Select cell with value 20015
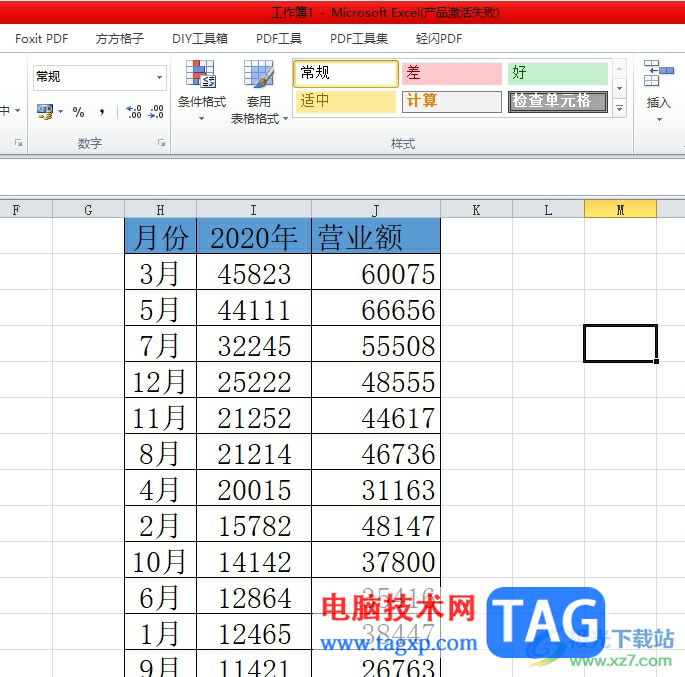 click(x=254, y=488)
